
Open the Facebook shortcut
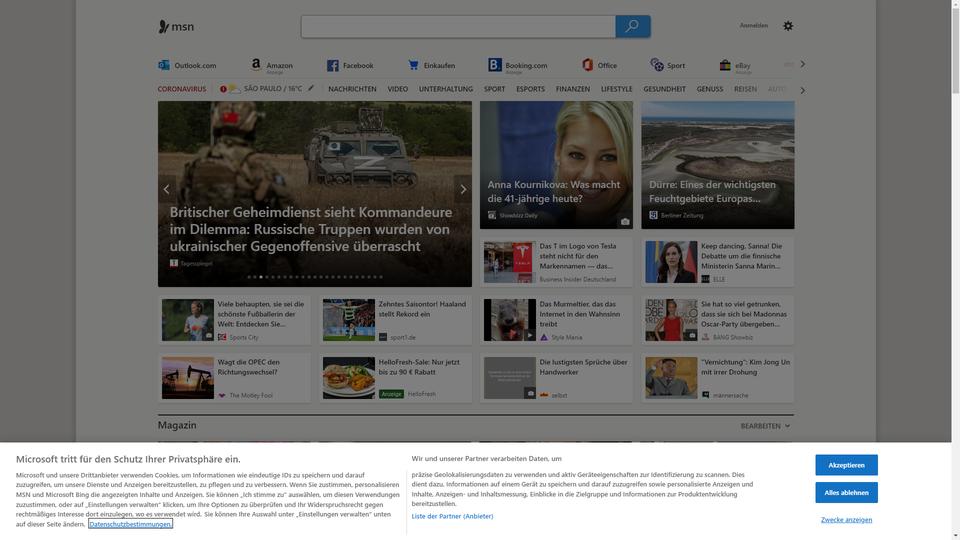[350, 65]
